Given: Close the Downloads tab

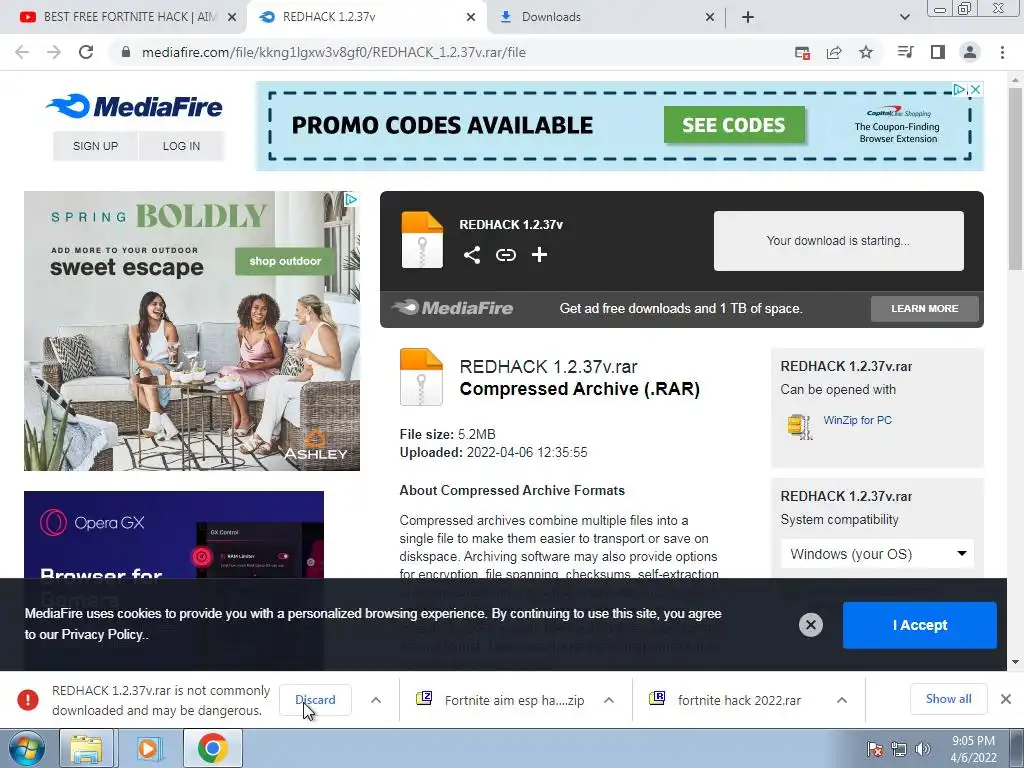Looking at the screenshot, I should point(710,17).
